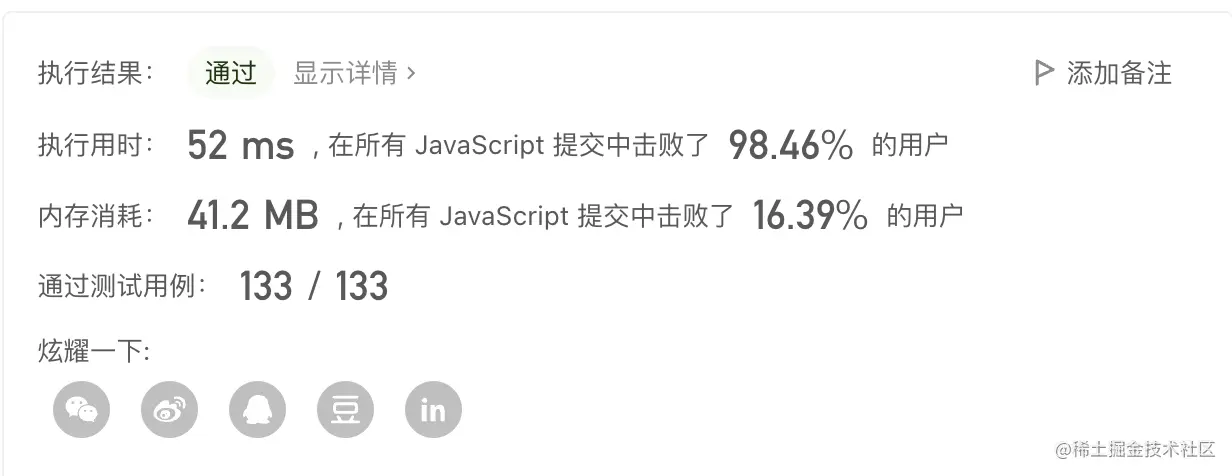Share result via LinkedIn icon

tap(433, 410)
